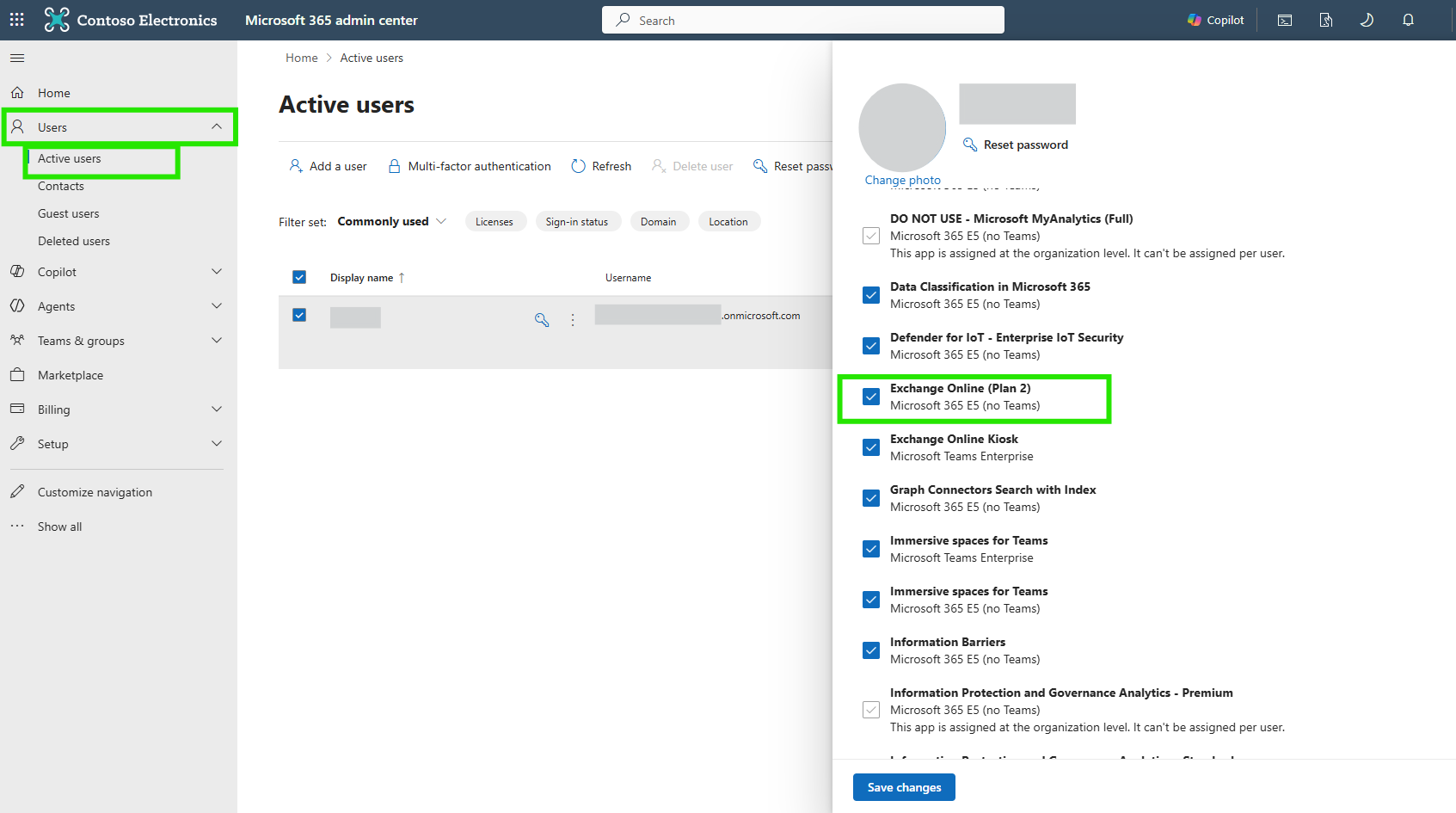Open Guest users in the sidebar
1456x813 pixels.
[x=69, y=213]
